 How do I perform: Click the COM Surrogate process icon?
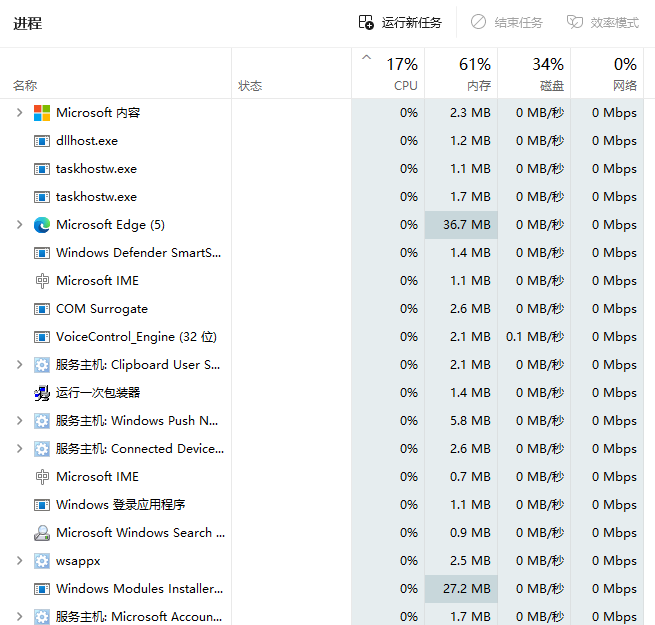(42, 309)
